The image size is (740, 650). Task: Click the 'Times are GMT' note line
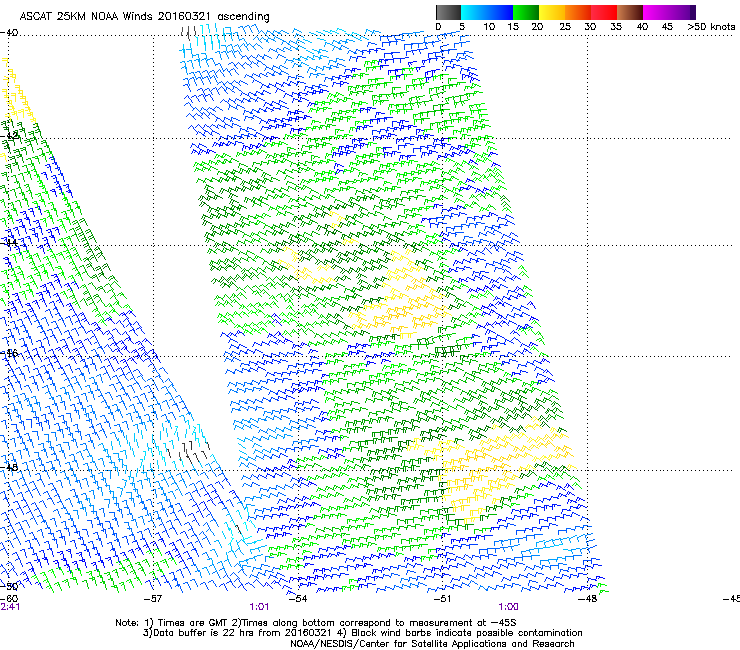(x=316, y=623)
